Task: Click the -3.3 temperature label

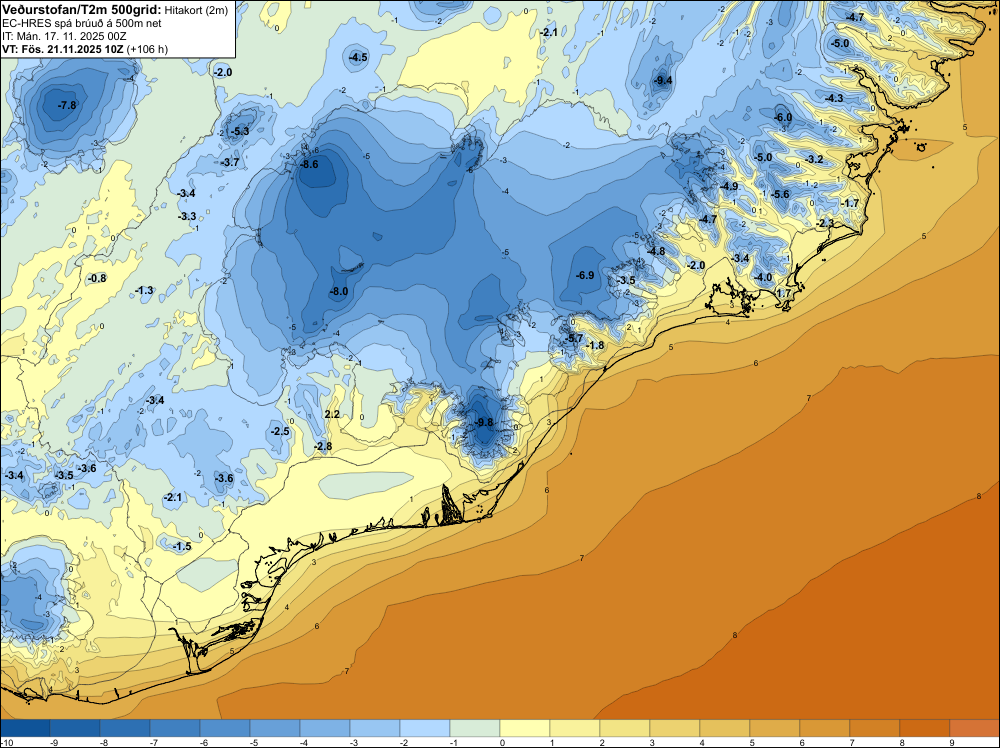Action: tap(187, 217)
